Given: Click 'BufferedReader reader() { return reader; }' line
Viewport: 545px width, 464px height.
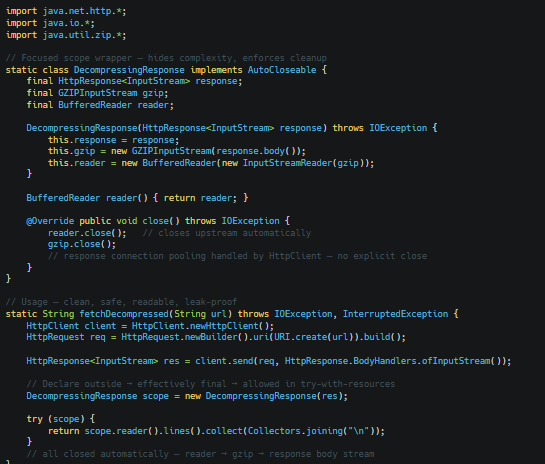Looking at the screenshot, I should [137, 198].
